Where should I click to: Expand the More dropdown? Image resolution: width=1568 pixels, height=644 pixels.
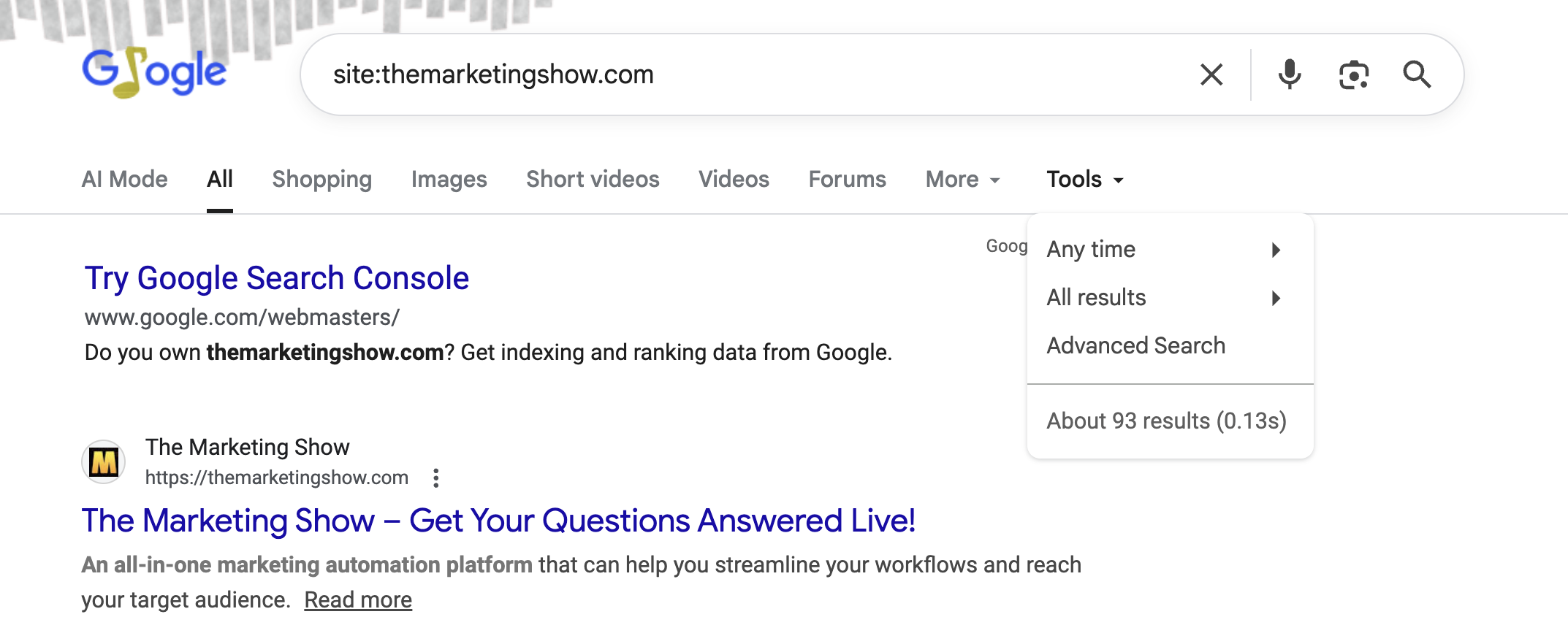[962, 180]
